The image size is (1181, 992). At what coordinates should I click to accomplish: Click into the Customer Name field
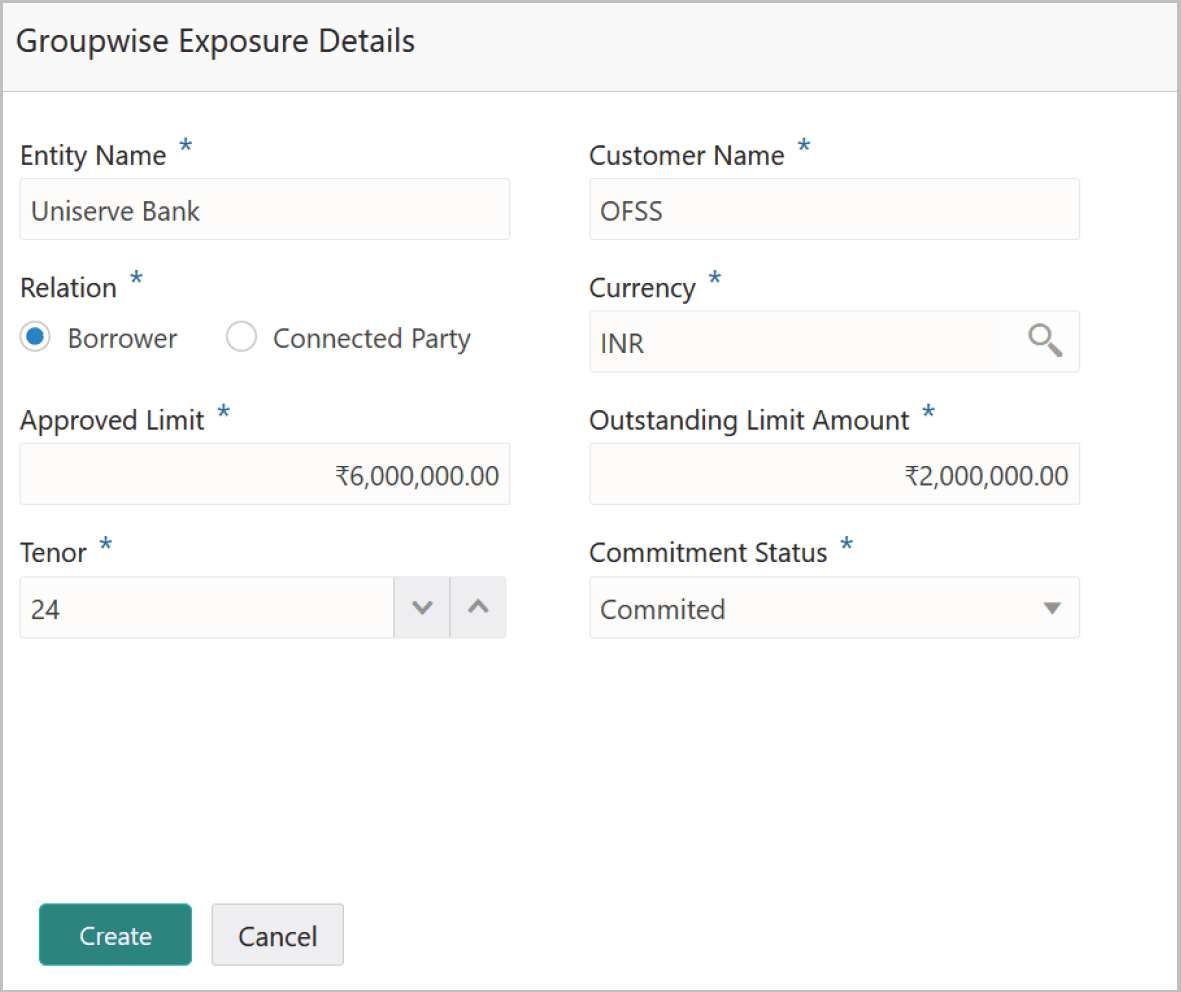pyautogui.click(x=834, y=210)
